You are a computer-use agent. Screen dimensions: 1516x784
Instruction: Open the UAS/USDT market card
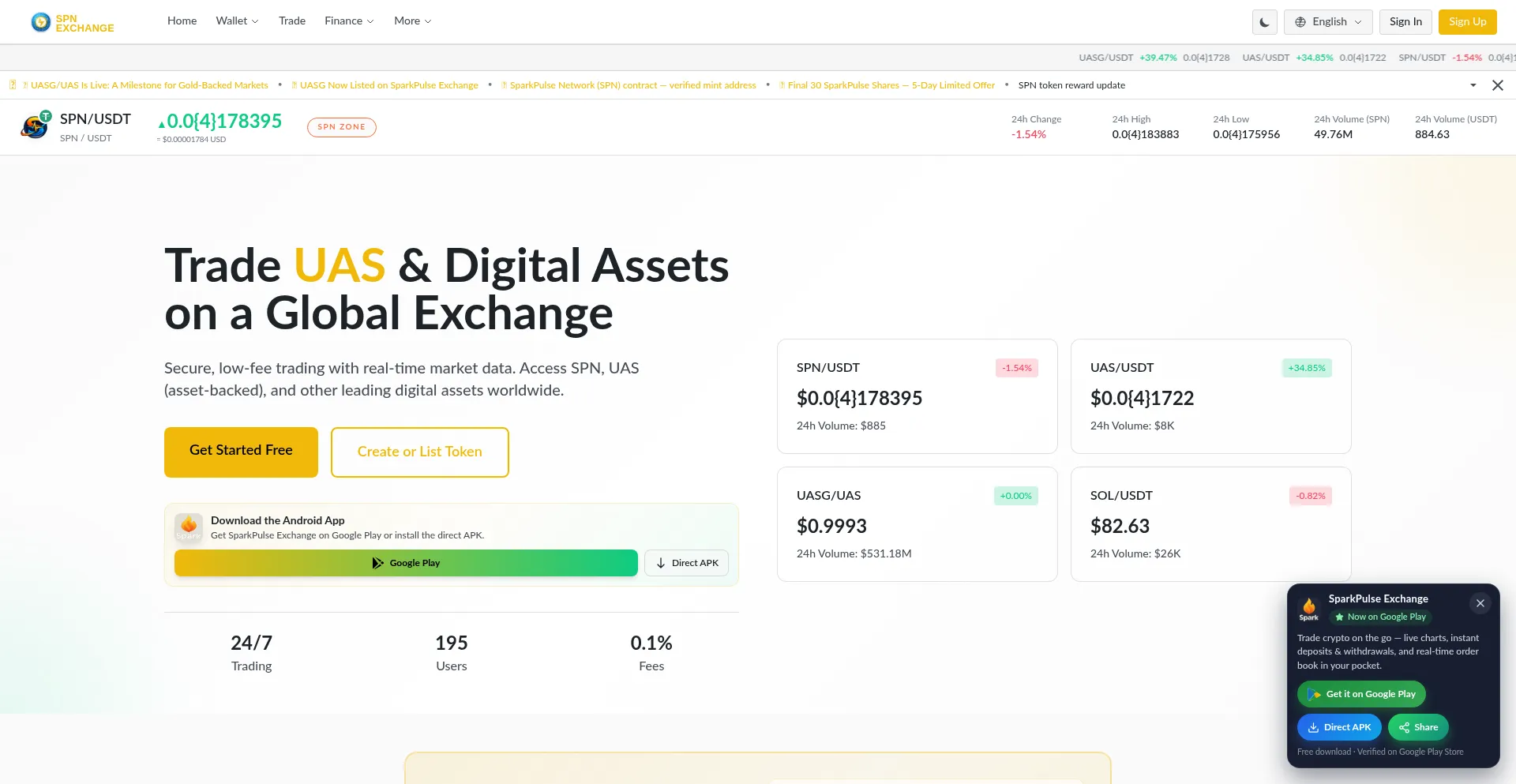(1210, 396)
